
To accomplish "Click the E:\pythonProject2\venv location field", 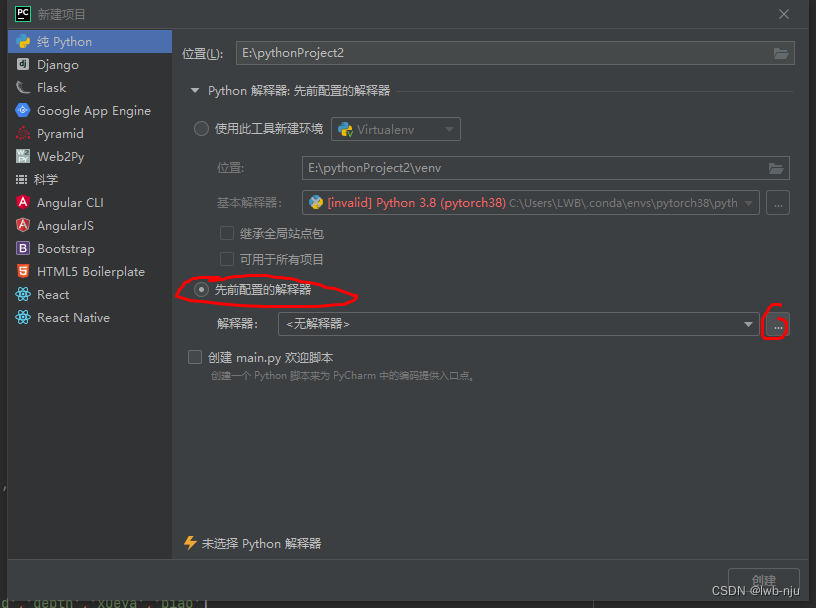I will [545, 168].
